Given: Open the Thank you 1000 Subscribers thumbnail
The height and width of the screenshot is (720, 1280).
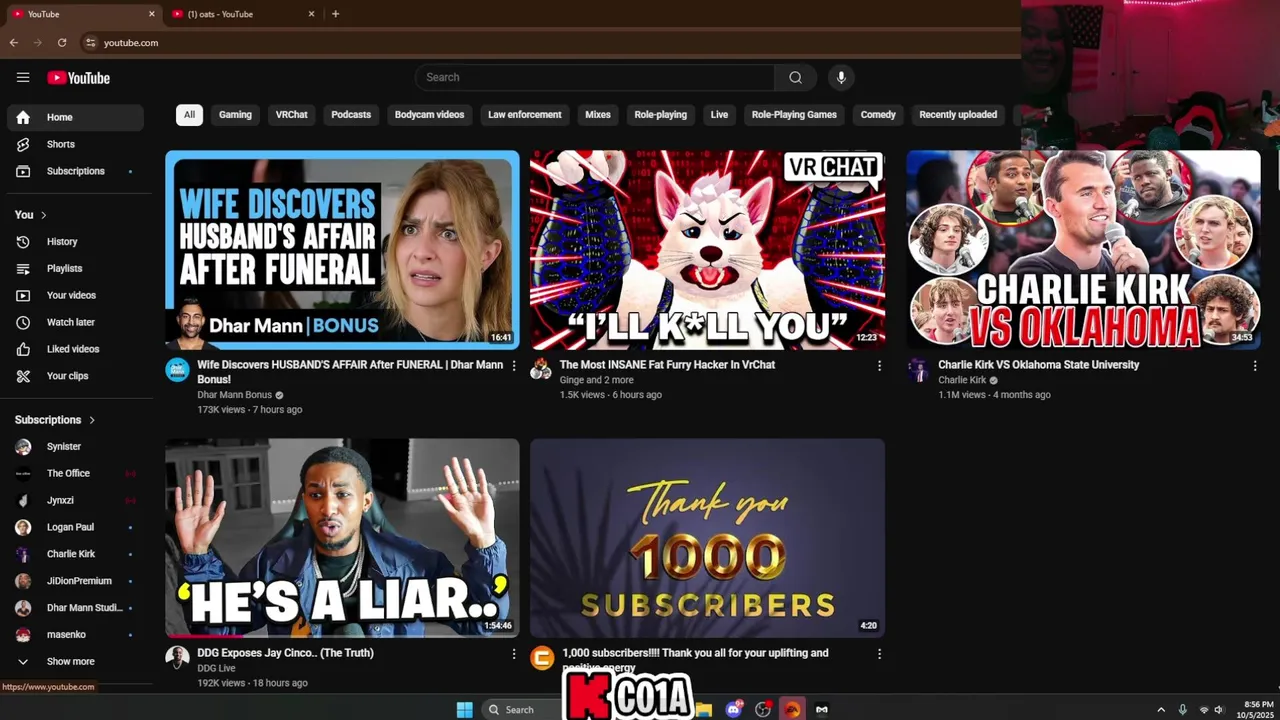Looking at the screenshot, I should tap(707, 537).
